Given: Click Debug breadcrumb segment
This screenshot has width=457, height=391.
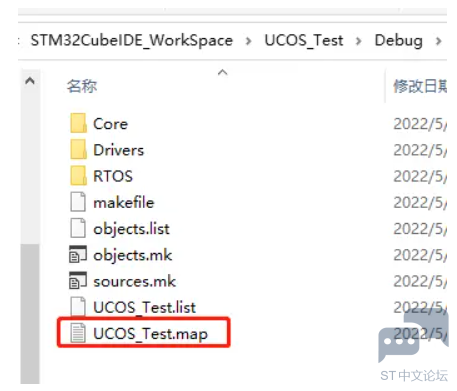Looking at the screenshot, I should coord(399,41).
